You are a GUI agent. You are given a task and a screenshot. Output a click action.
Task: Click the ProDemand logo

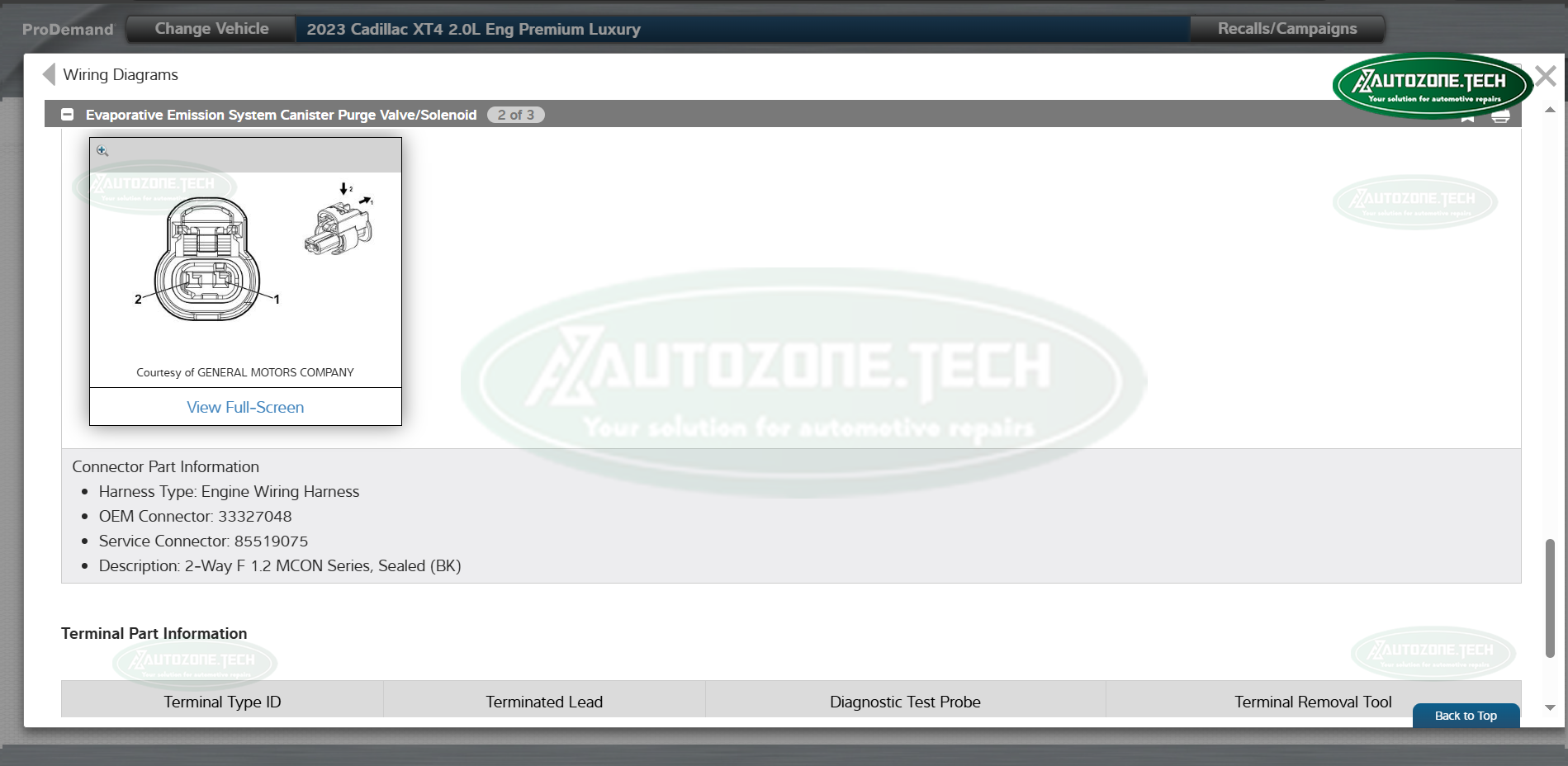68,30
